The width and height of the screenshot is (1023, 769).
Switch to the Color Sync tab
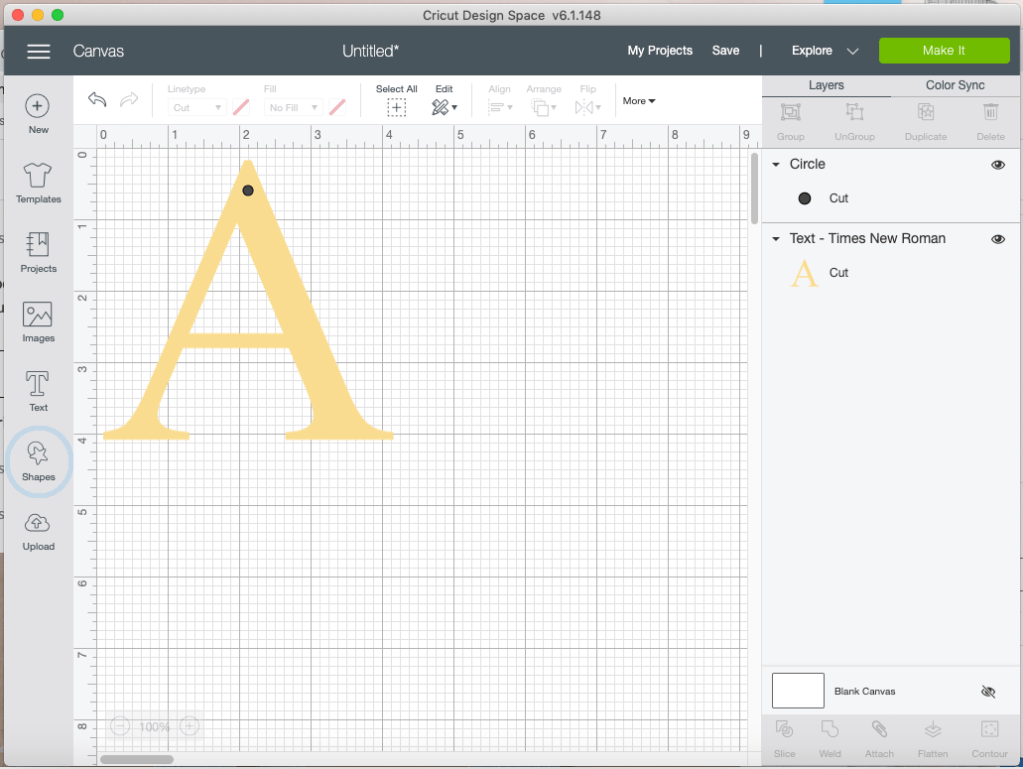tap(955, 85)
